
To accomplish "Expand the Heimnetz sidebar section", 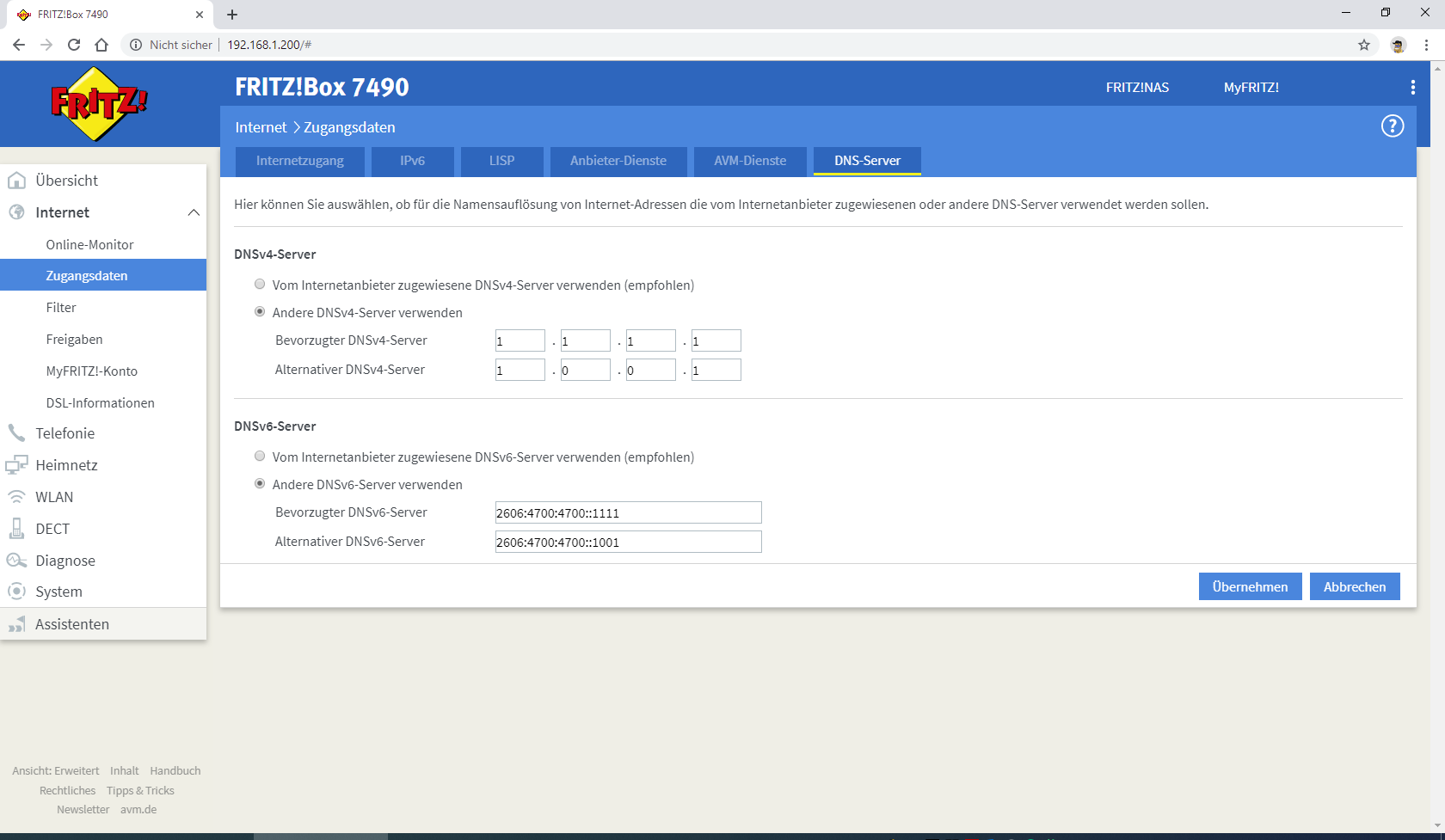I will coord(66,465).
